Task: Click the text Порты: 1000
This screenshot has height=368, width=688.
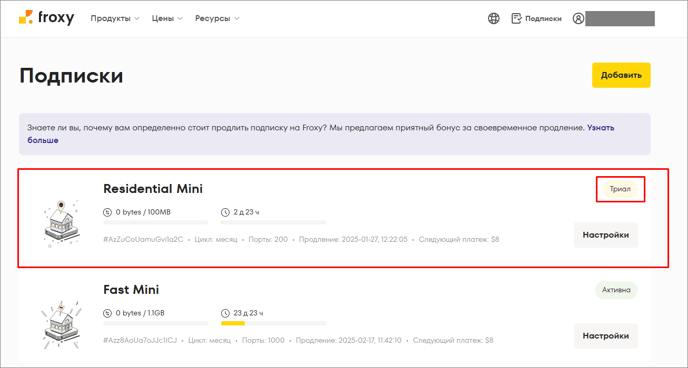Action: (x=264, y=340)
